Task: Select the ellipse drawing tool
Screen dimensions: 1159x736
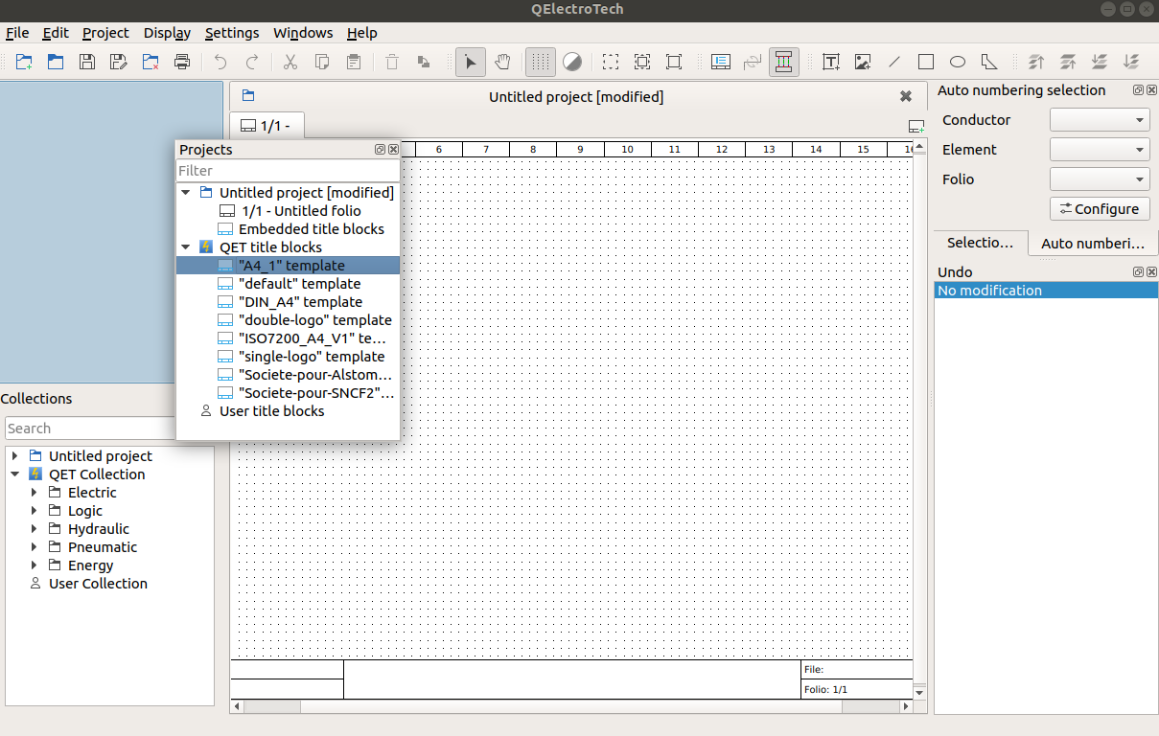Action: click(957, 62)
